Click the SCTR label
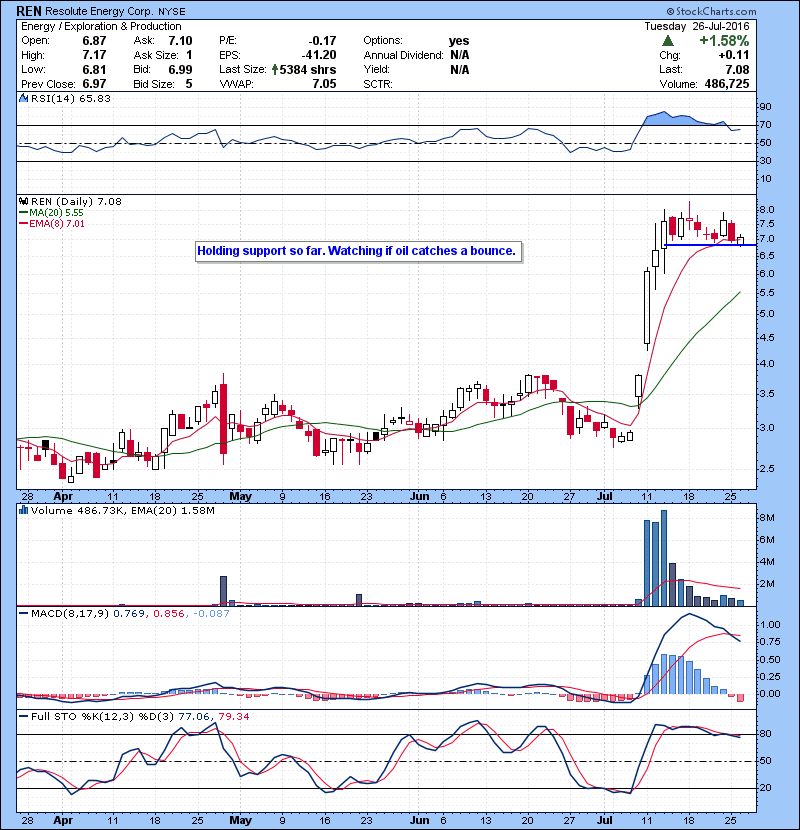This screenshot has height=830, width=800. 377,84
